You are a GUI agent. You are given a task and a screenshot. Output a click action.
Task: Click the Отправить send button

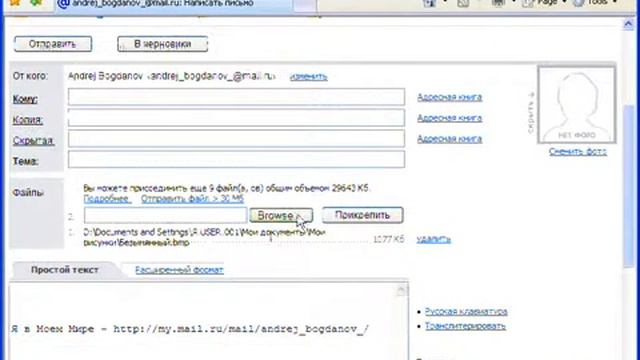click(53, 44)
